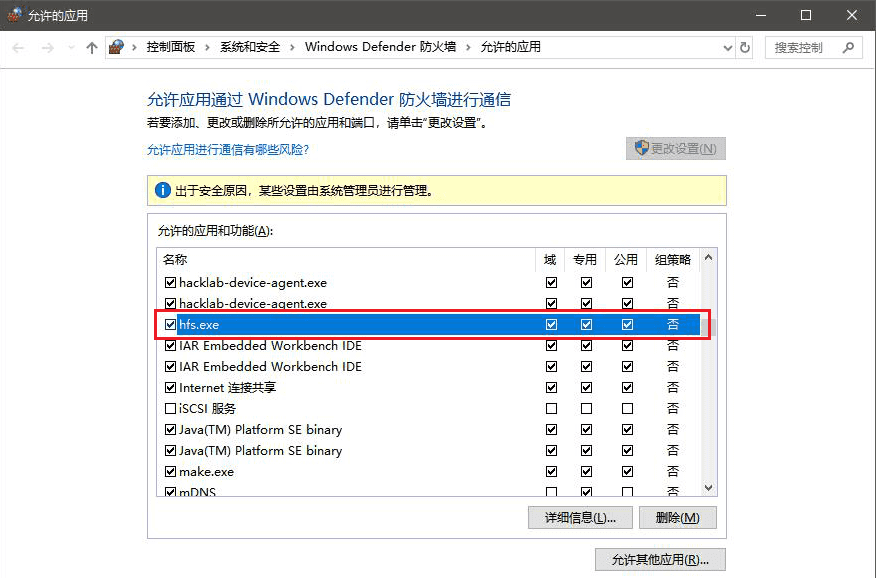Minimize the 允许的应用 window

760,15
